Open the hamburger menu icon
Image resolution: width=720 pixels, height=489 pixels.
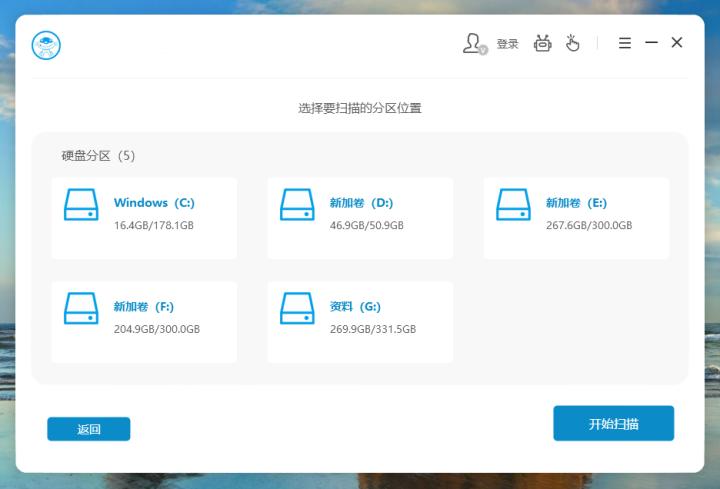click(624, 43)
